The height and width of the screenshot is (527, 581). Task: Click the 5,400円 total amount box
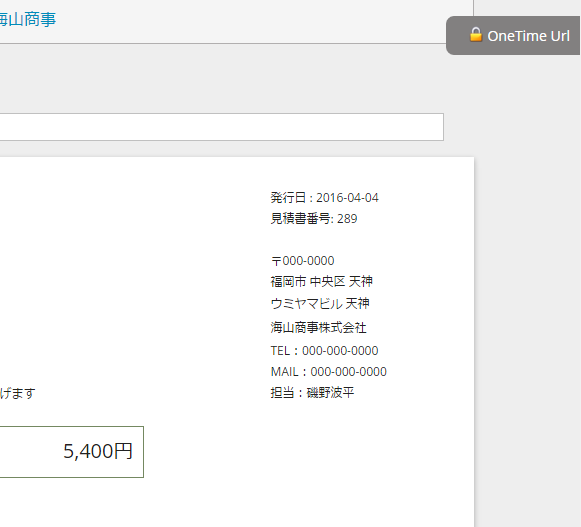coord(72,452)
